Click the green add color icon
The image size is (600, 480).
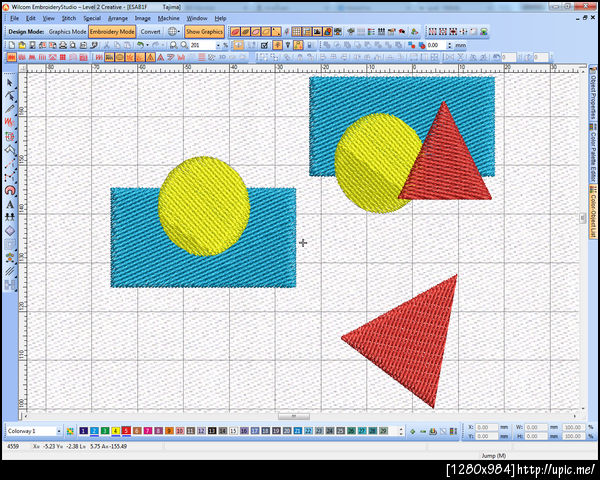pyautogui.click(x=412, y=431)
